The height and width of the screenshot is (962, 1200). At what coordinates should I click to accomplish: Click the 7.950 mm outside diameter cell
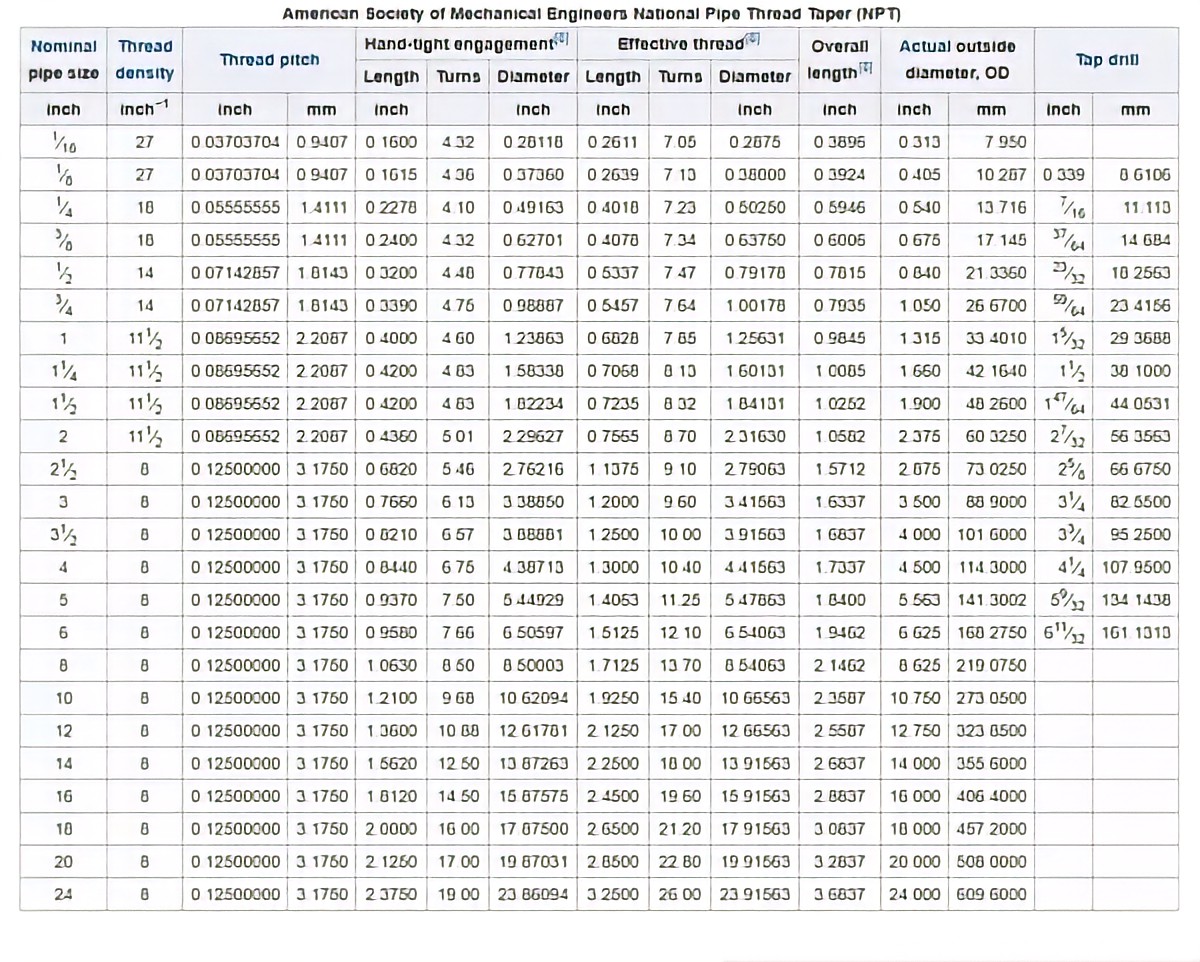point(1004,142)
